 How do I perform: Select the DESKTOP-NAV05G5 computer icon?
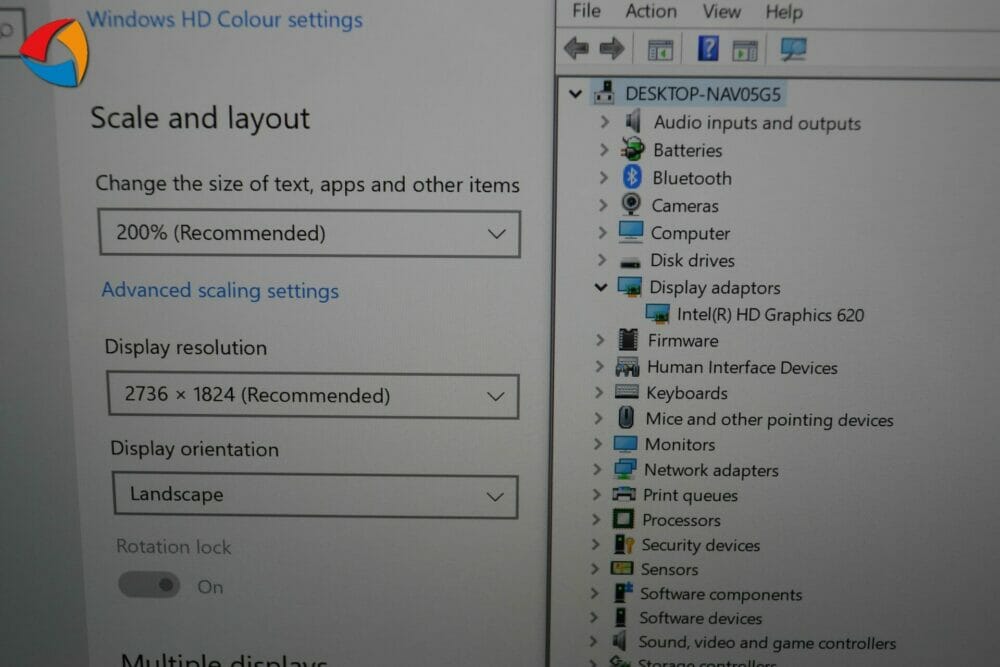[604, 93]
